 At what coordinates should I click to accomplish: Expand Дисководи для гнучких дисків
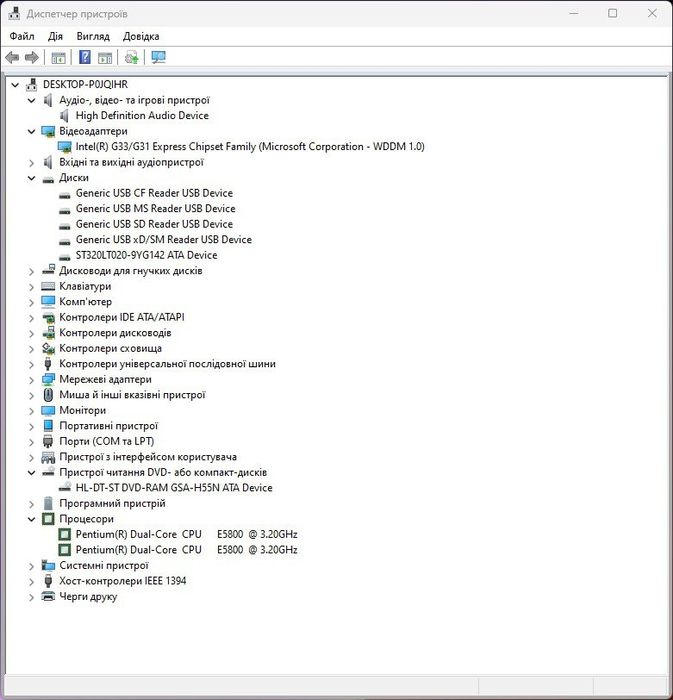[31, 271]
